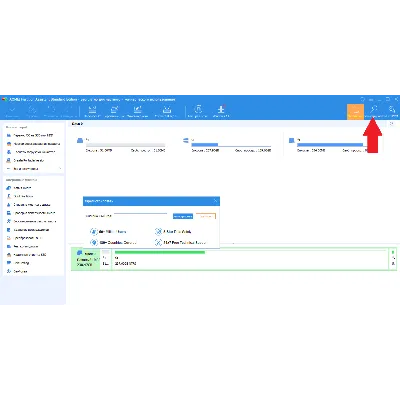Focus the license code input field in dialog
The image size is (400, 400).
click(140, 216)
